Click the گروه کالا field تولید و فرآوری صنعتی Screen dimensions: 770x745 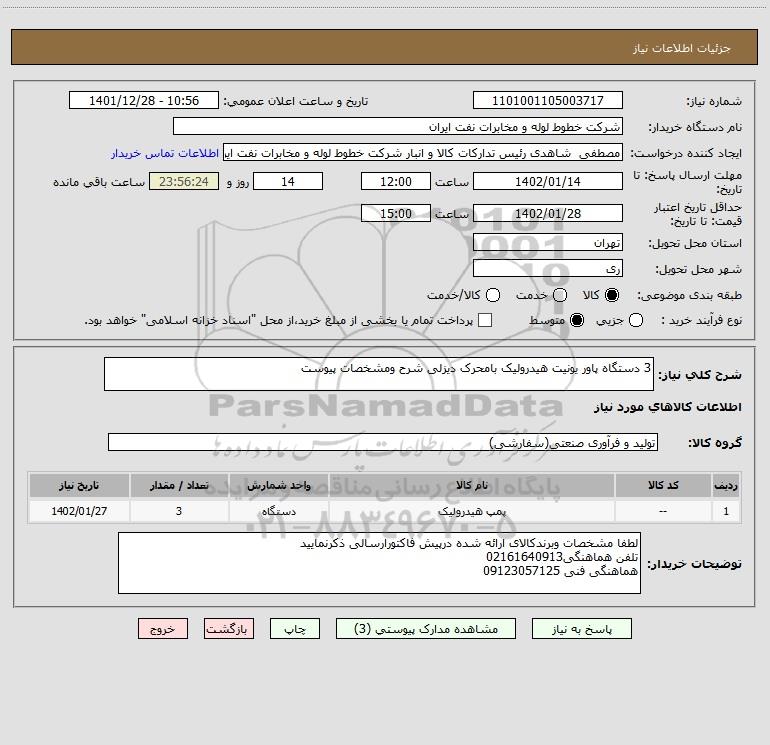383,442
